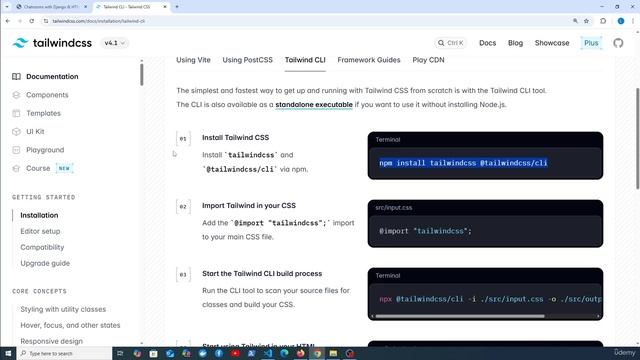Switch to the Play CDN tab
This screenshot has width=640, height=360.
tap(428, 60)
